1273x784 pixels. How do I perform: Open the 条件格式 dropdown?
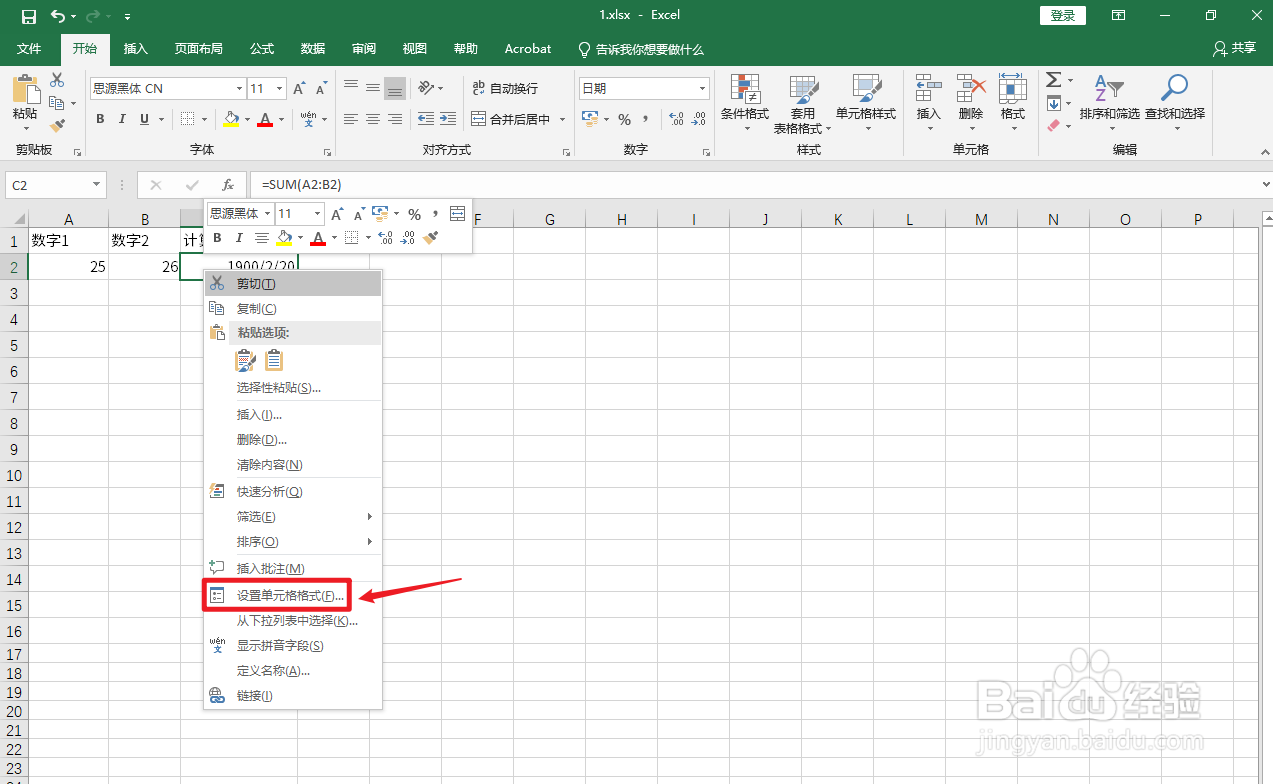point(745,104)
